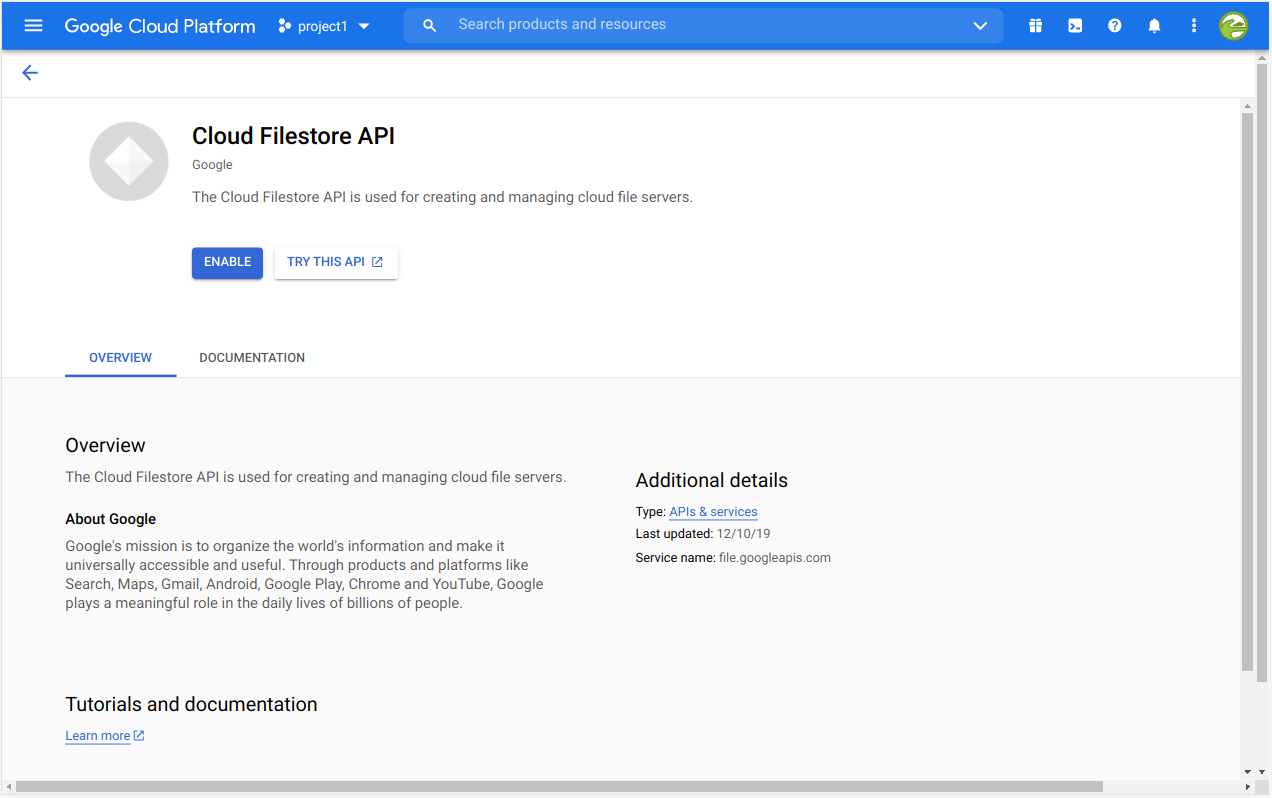Open the APIs & services link
Image resolution: width=1272 pixels, height=798 pixels.
point(713,512)
